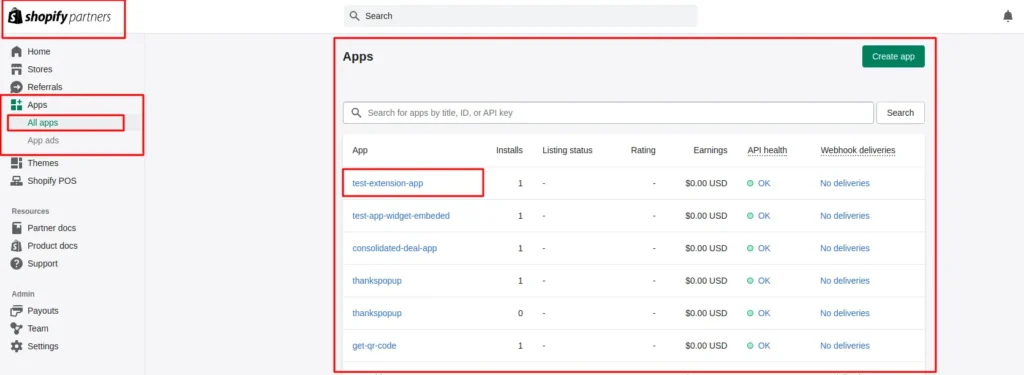
Task: Select All apps in sidebar
Action: [x=42, y=123]
